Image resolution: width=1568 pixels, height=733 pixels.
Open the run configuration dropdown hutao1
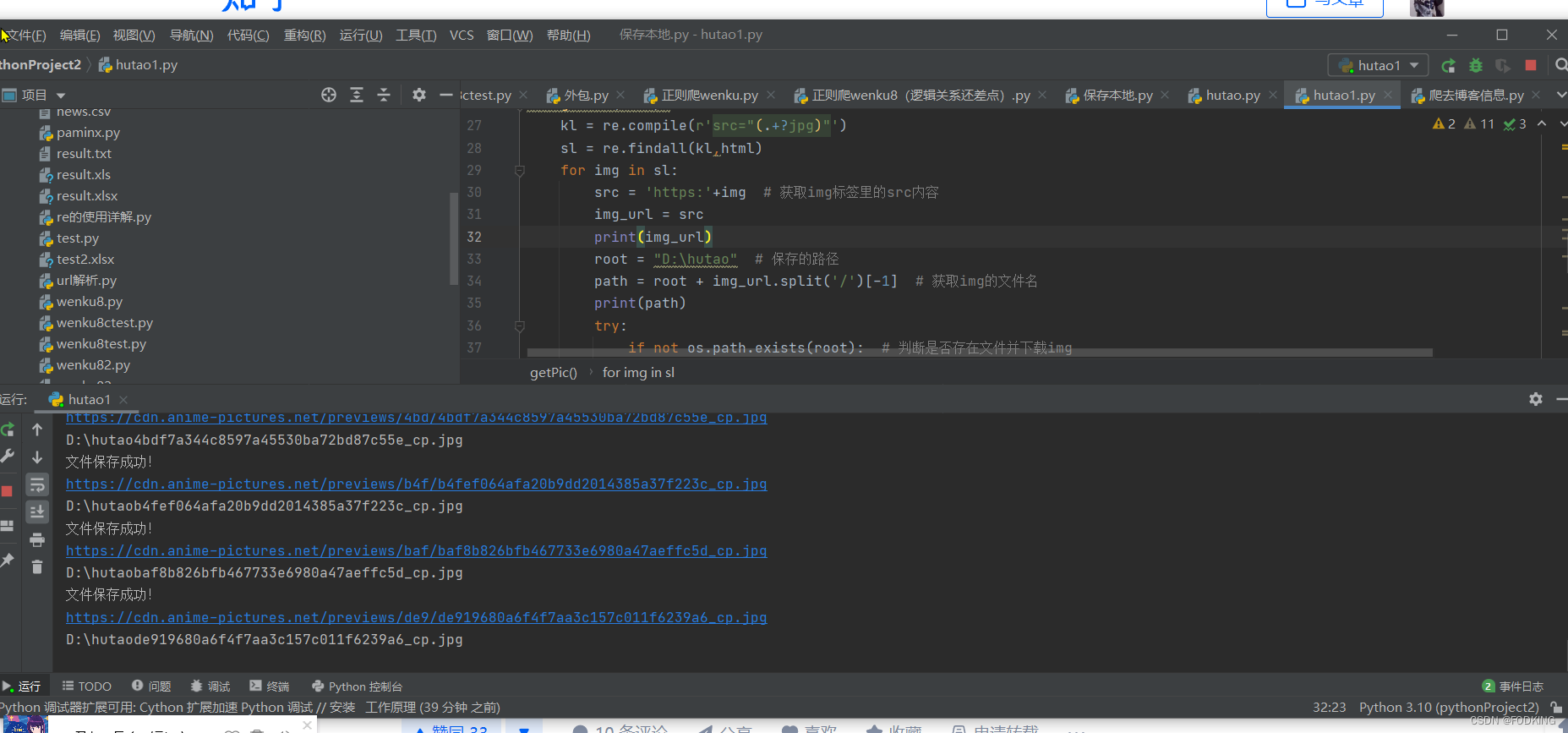click(1379, 65)
